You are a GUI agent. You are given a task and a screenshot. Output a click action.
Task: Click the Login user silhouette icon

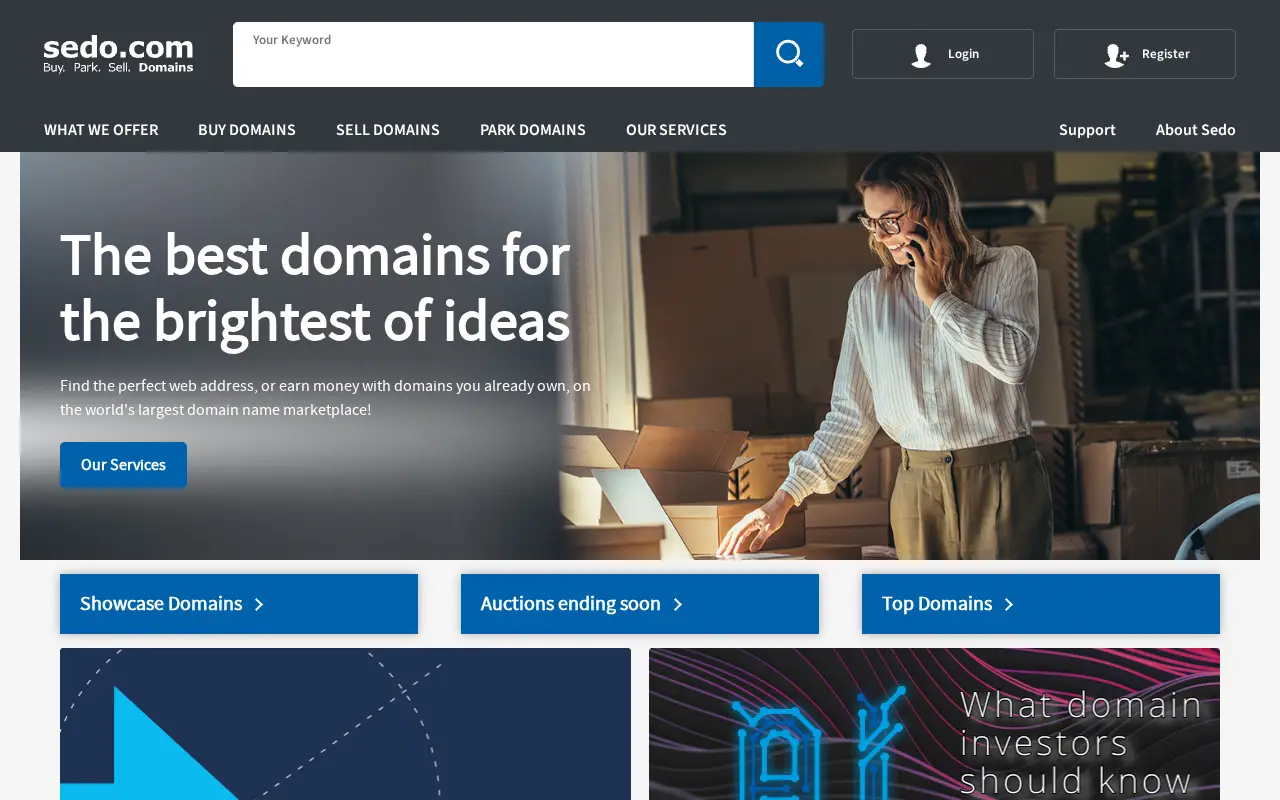[x=921, y=55]
